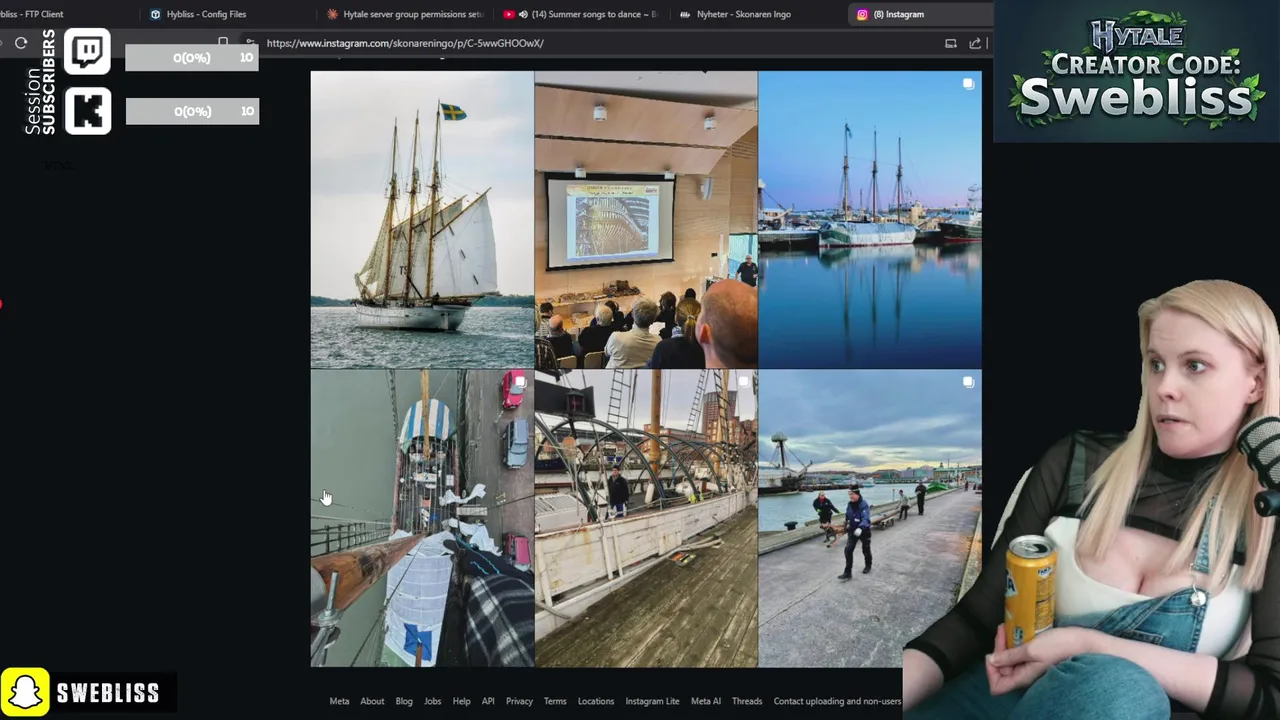Open the Meta footer link
This screenshot has height=720, width=1280.
coord(339,701)
